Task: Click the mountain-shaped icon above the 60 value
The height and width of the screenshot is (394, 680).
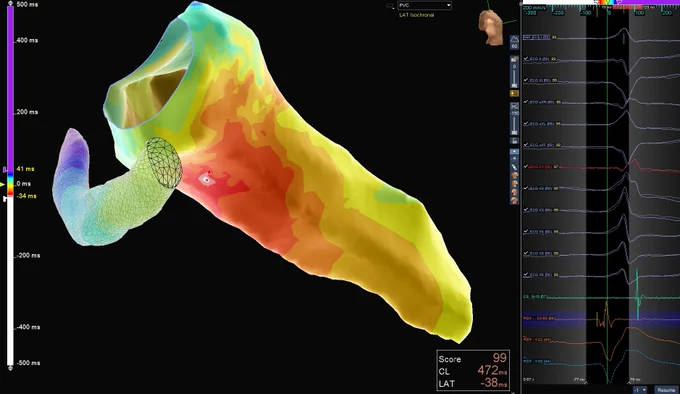Action: (514, 39)
